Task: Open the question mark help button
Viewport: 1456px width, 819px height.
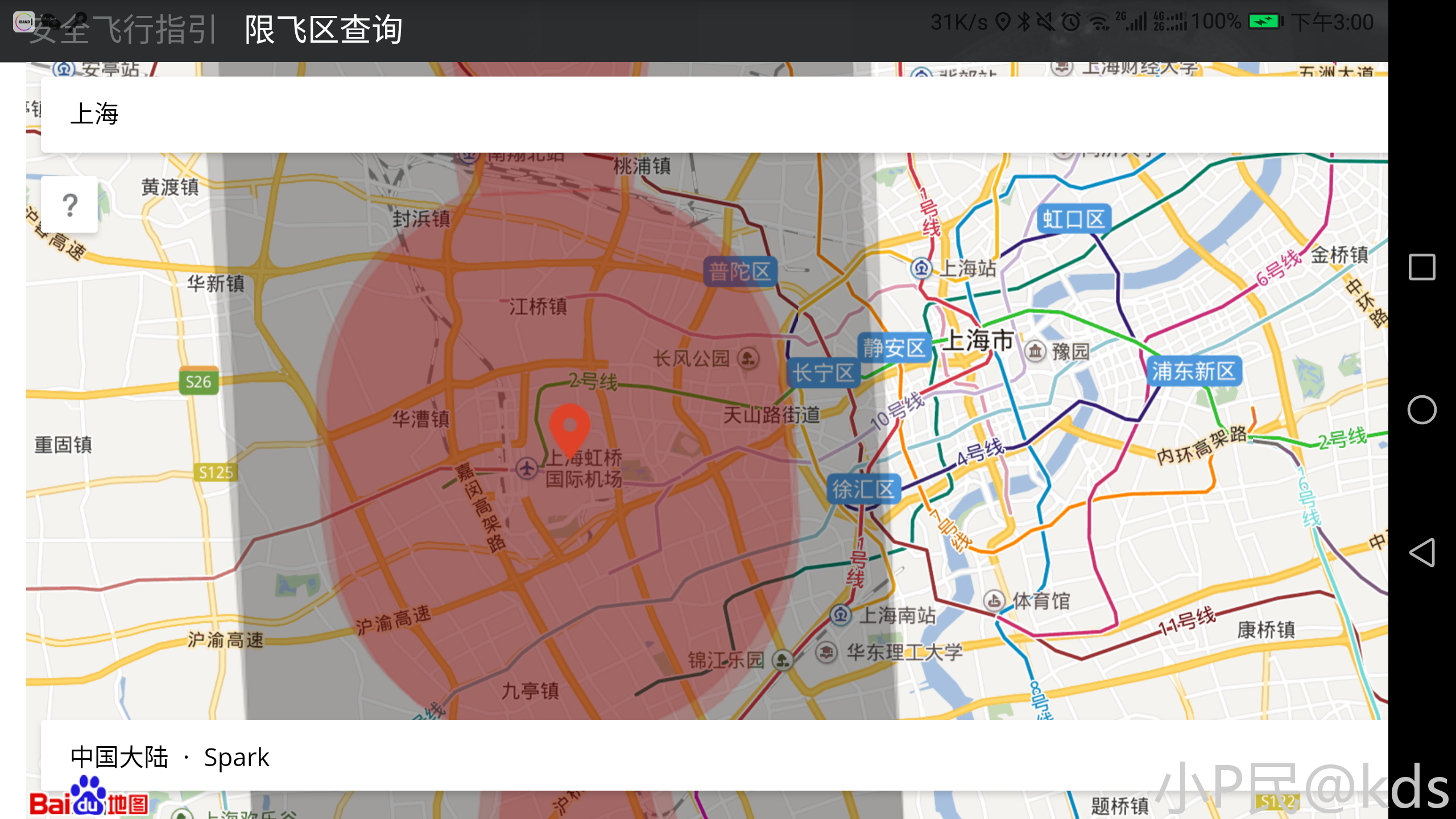Action: pos(69,205)
